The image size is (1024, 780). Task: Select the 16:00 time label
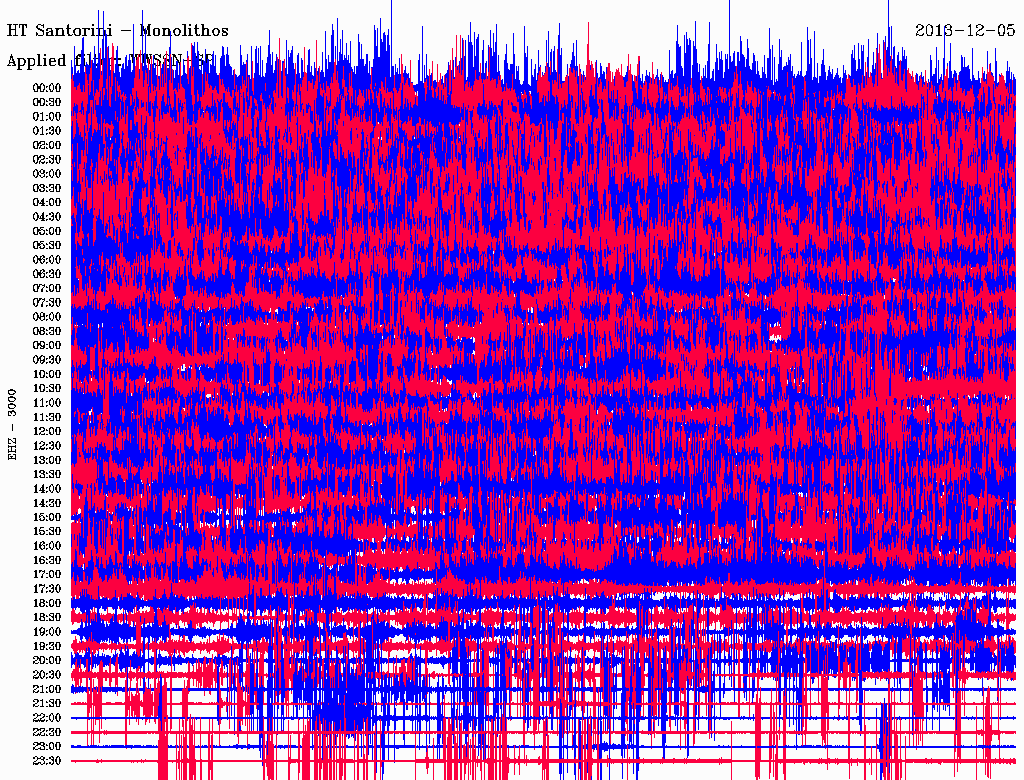tap(47, 546)
